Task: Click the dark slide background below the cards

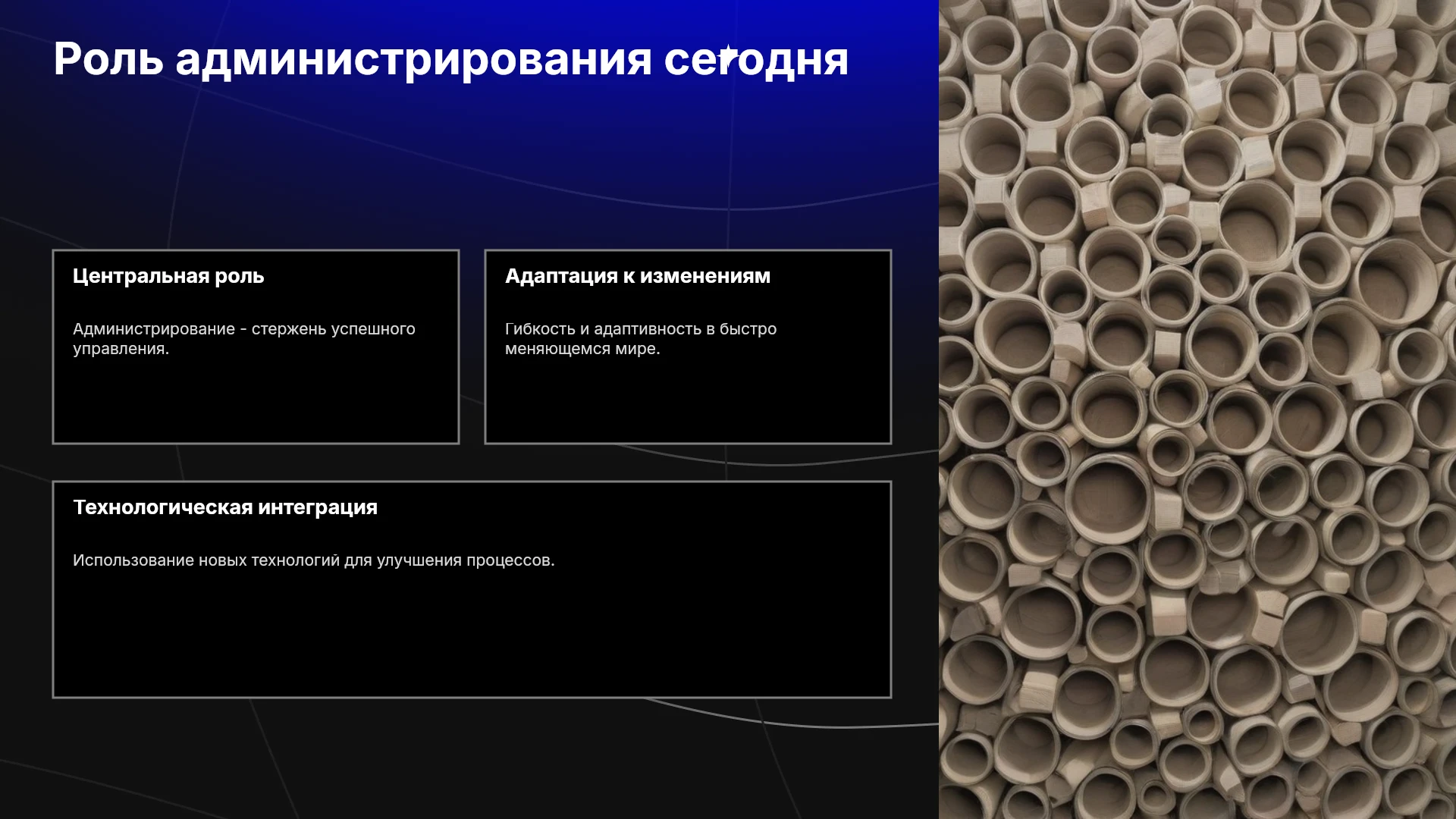Action: tap(470, 758)
